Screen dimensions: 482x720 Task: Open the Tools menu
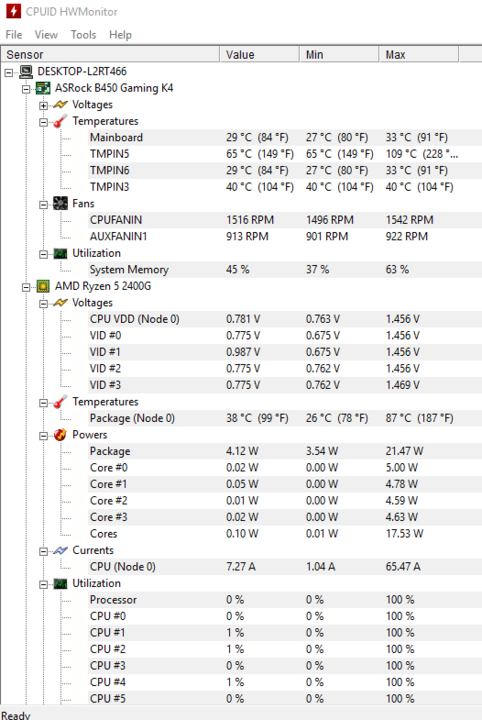84,35
